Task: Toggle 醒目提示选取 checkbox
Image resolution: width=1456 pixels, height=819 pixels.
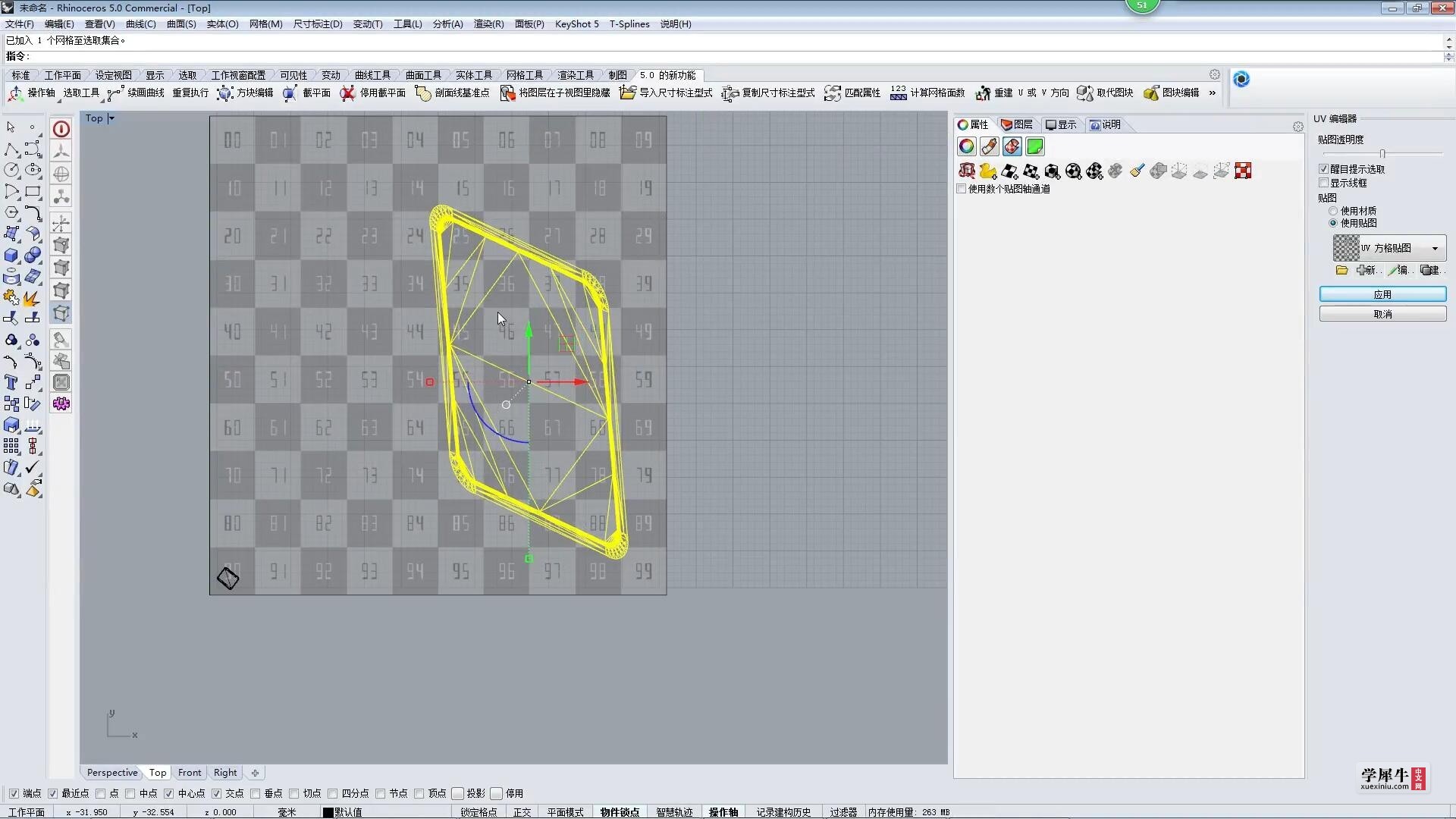Action: pos(1324,169)
